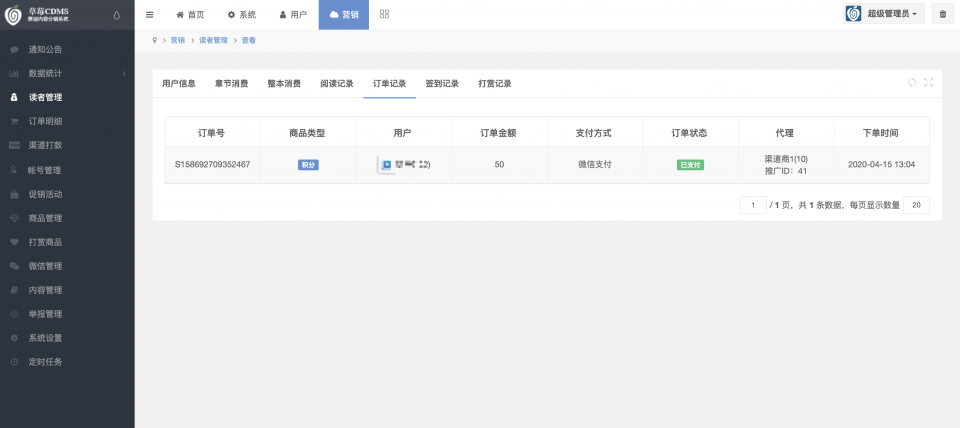Click the 订单金额 column header
Screen dimensions: 960x428
pos(499,132)
